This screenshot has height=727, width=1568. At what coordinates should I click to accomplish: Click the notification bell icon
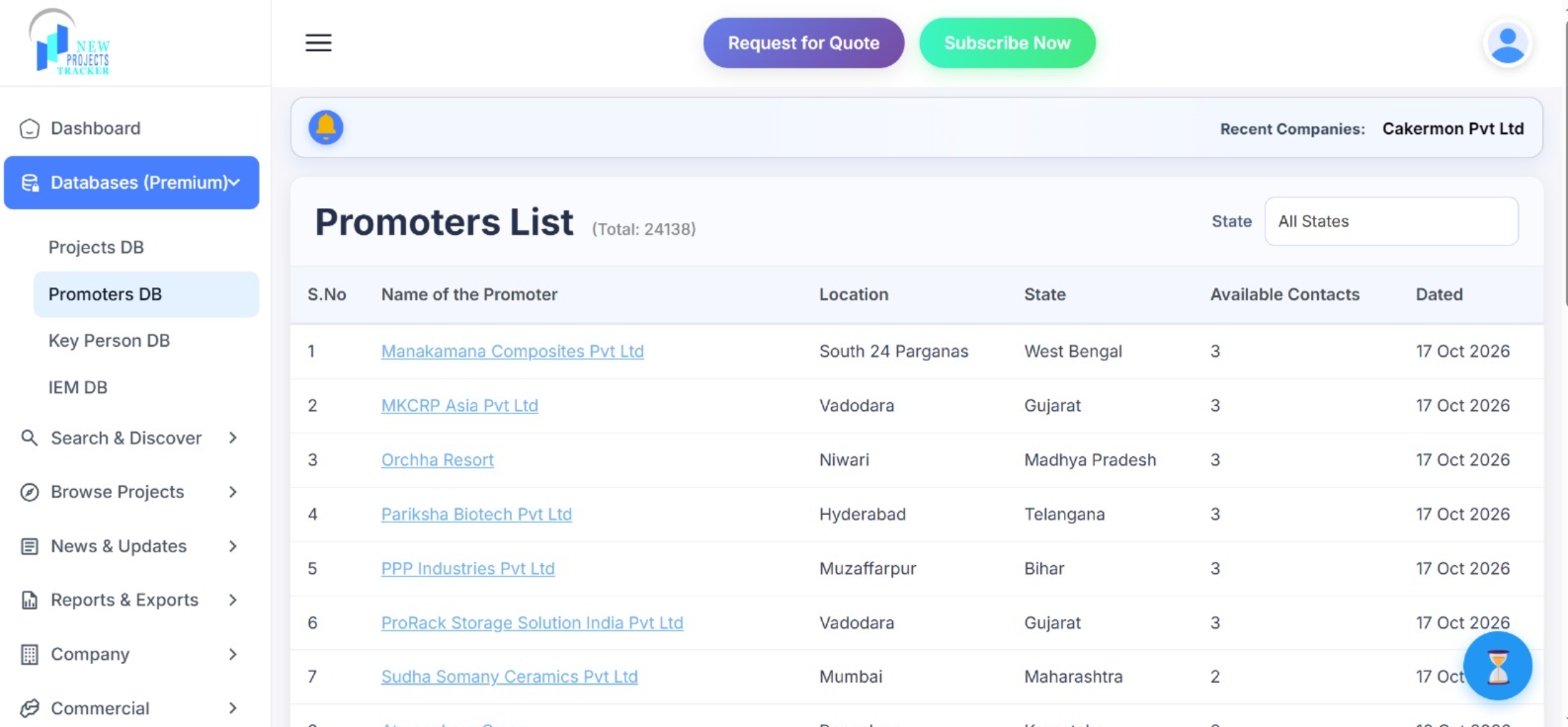point(326,127)
